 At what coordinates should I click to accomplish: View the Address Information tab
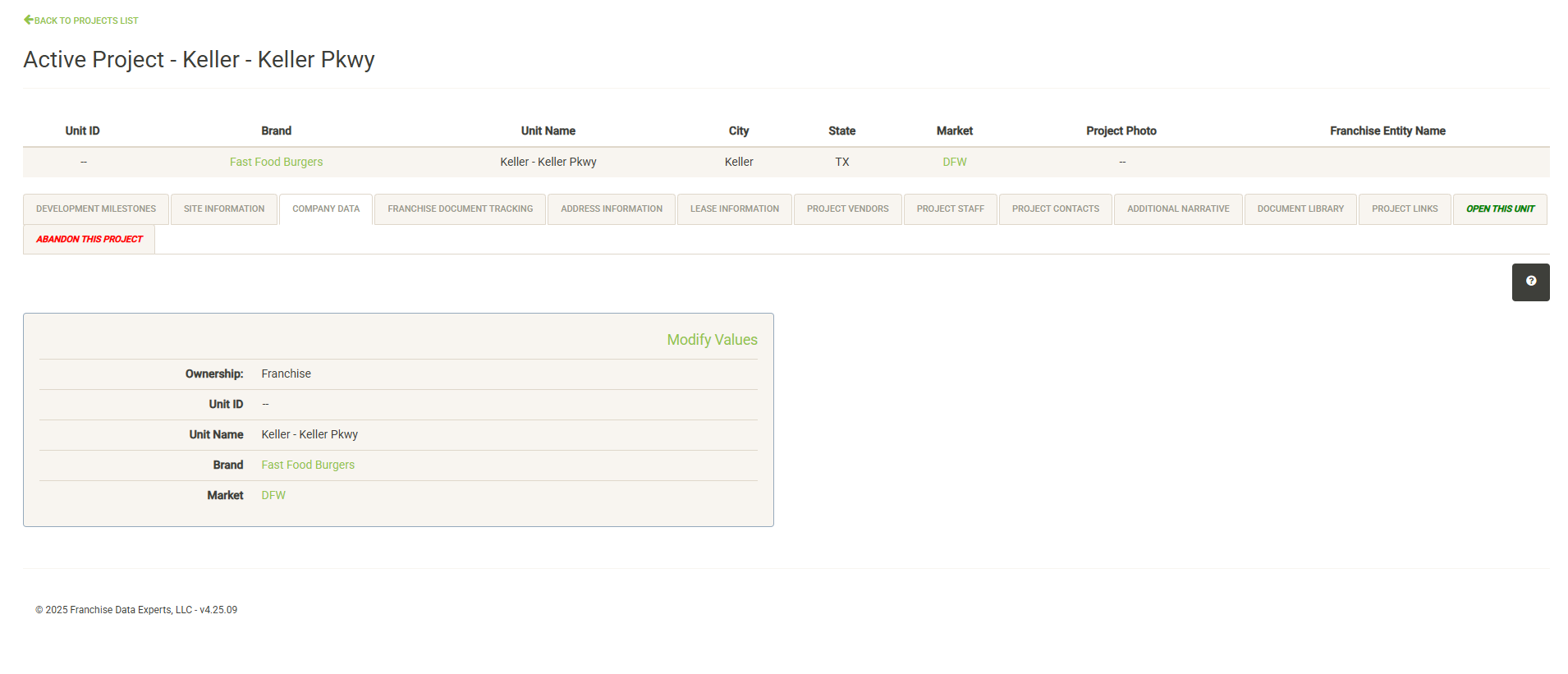coord(611,209)
